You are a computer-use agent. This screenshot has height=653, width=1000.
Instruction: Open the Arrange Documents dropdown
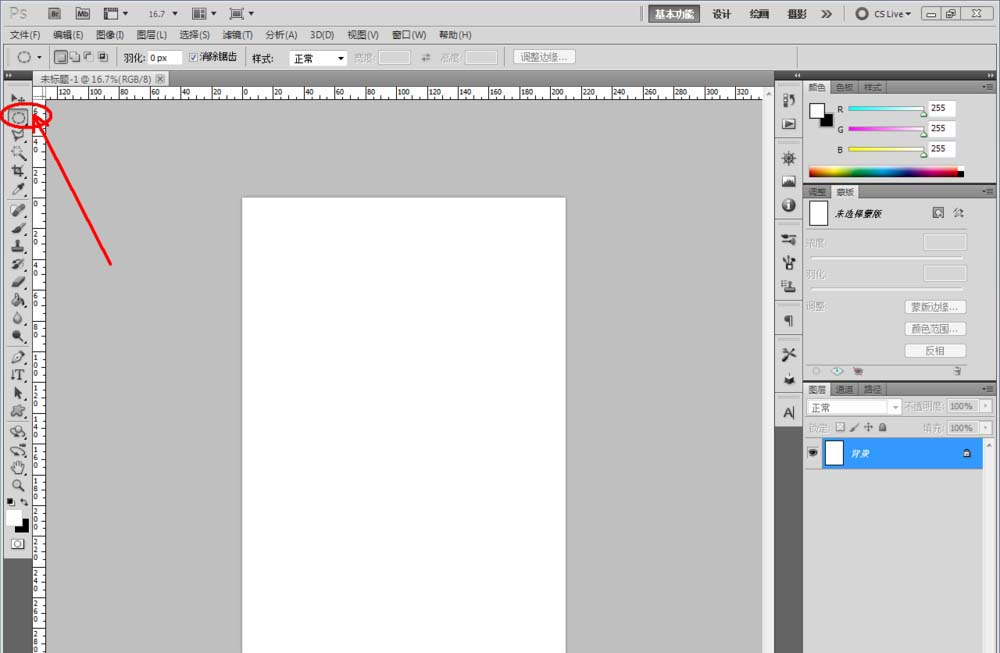click(204, 13)
